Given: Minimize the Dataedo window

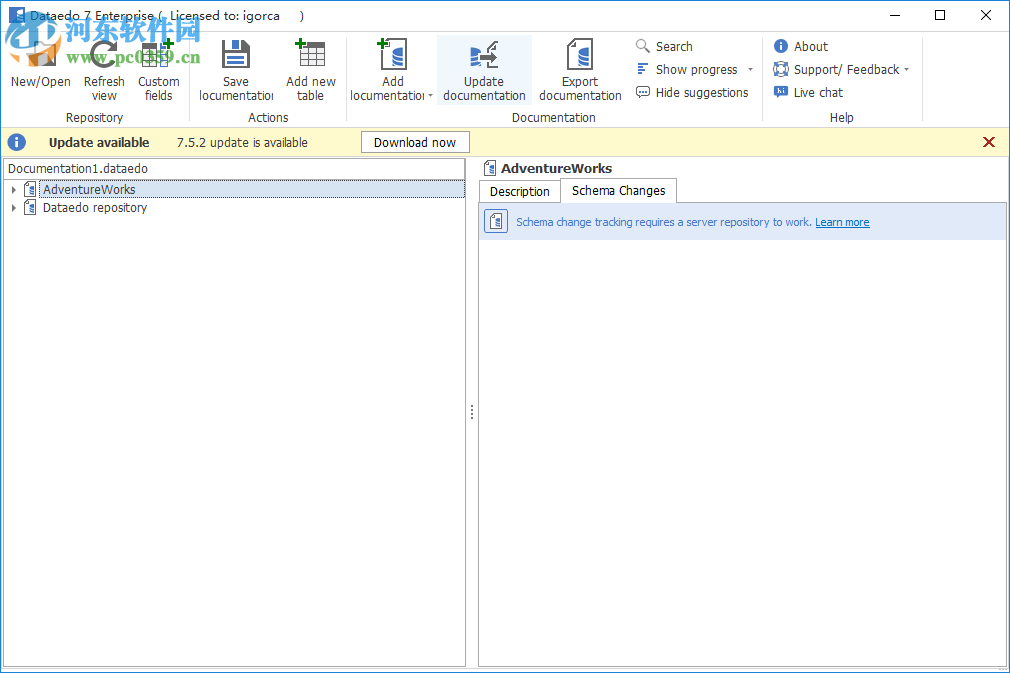Looking at the screenshot, I should pyautogui.click(x=895, y=15).
